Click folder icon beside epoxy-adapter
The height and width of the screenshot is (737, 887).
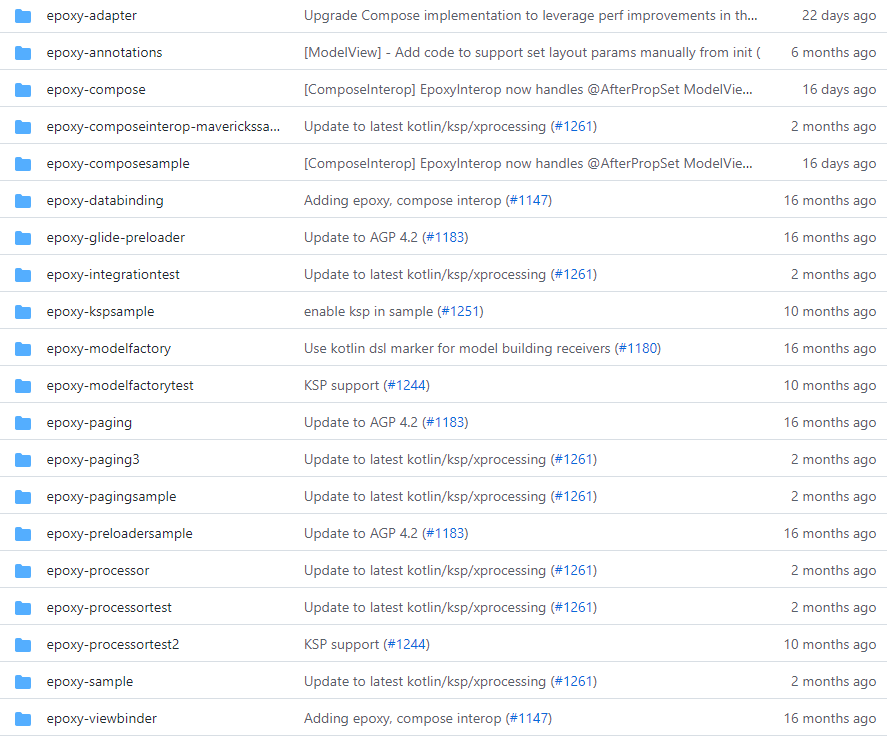click(x=23, y=16)
